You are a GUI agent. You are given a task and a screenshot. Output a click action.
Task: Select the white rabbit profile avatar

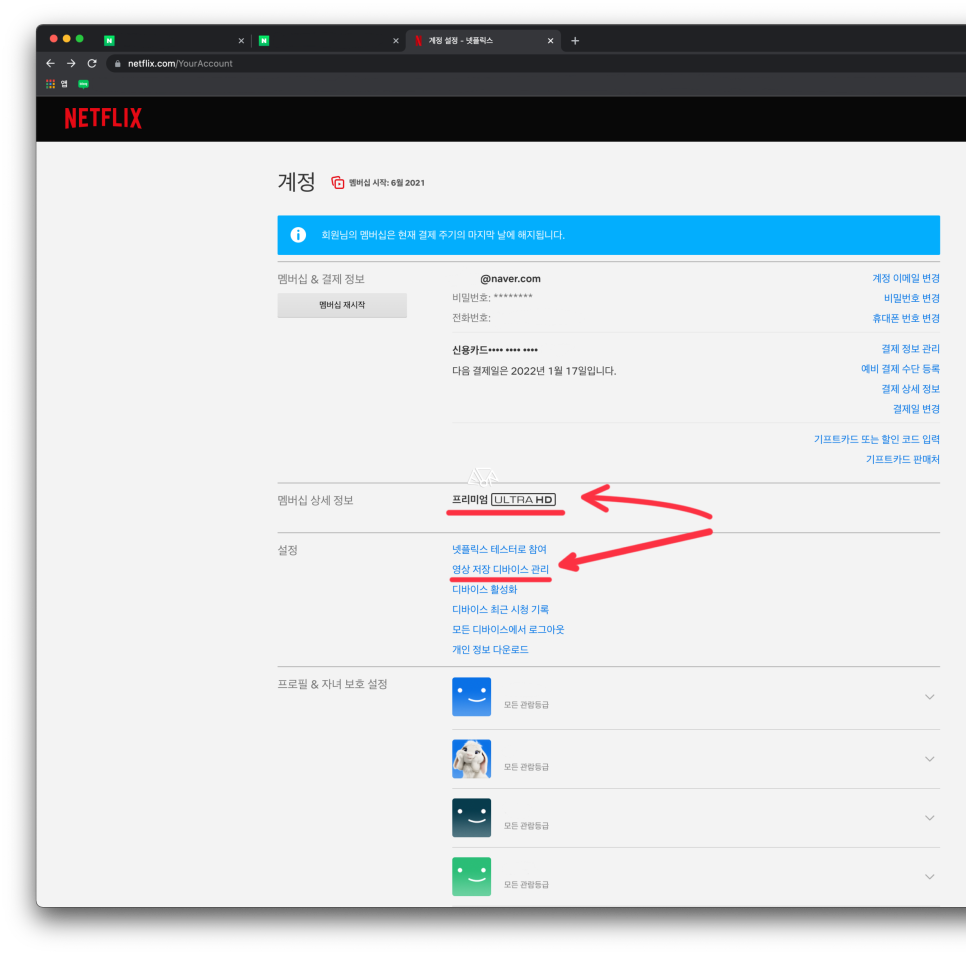pyautogui.click(x=471, y=759)
